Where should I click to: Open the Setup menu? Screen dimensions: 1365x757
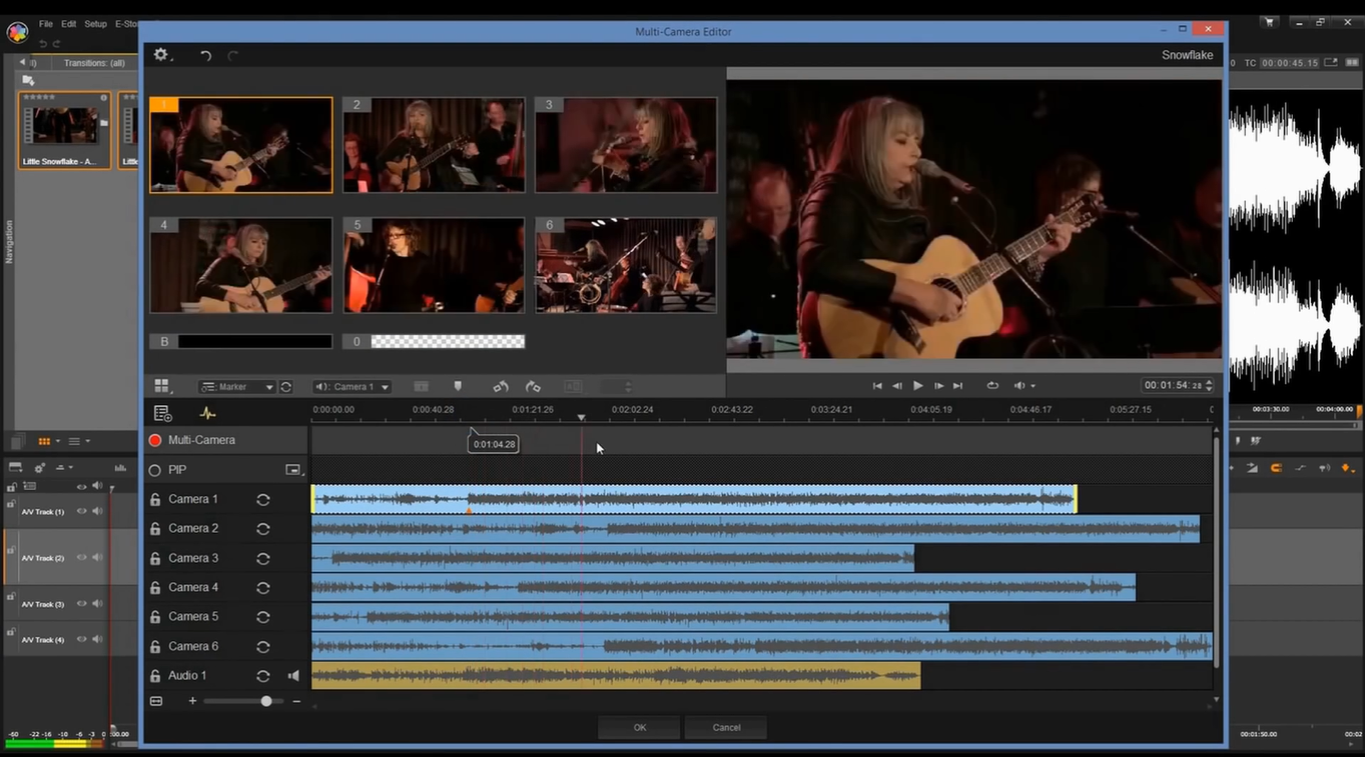[x=94, y=23]
